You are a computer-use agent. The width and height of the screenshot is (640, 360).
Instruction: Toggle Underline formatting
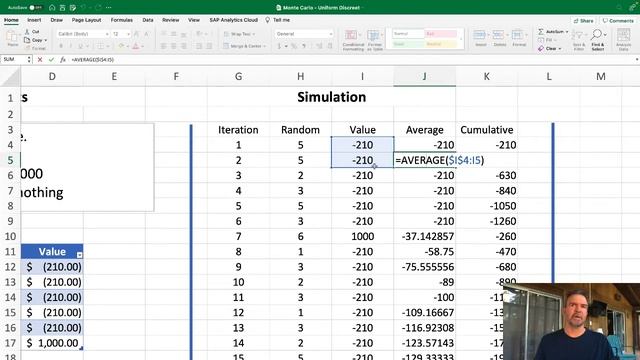coord(80,46)
